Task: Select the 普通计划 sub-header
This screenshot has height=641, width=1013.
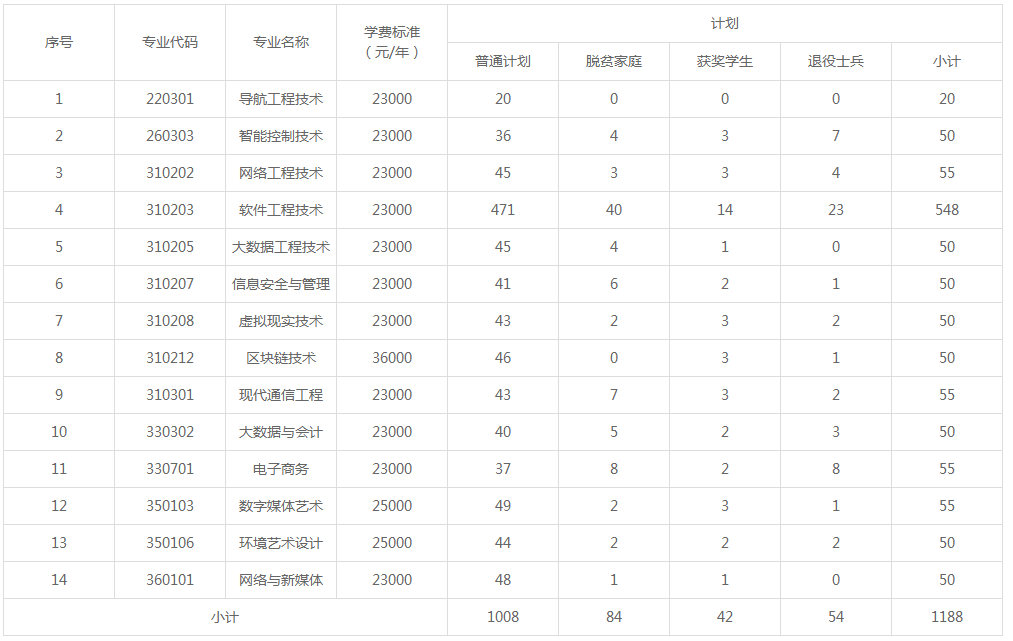Action: 503,61
